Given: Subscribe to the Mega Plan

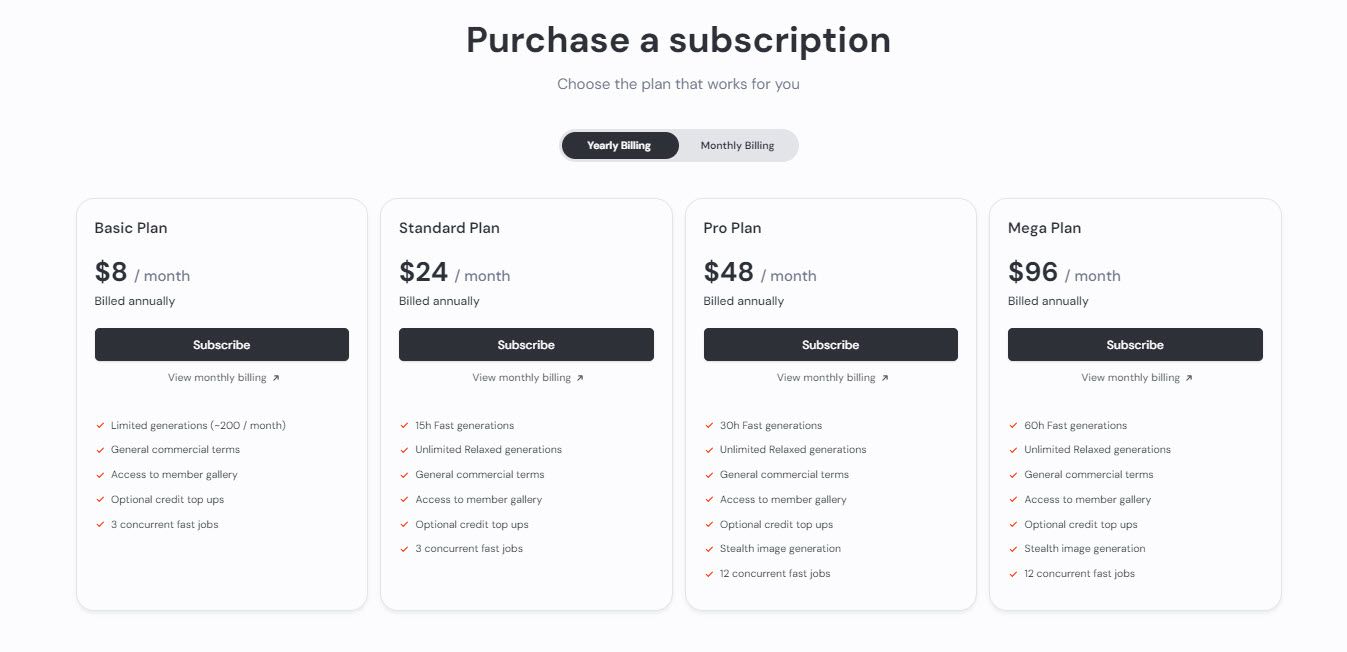Looking at the screenshot, I should coord(1135,345).
